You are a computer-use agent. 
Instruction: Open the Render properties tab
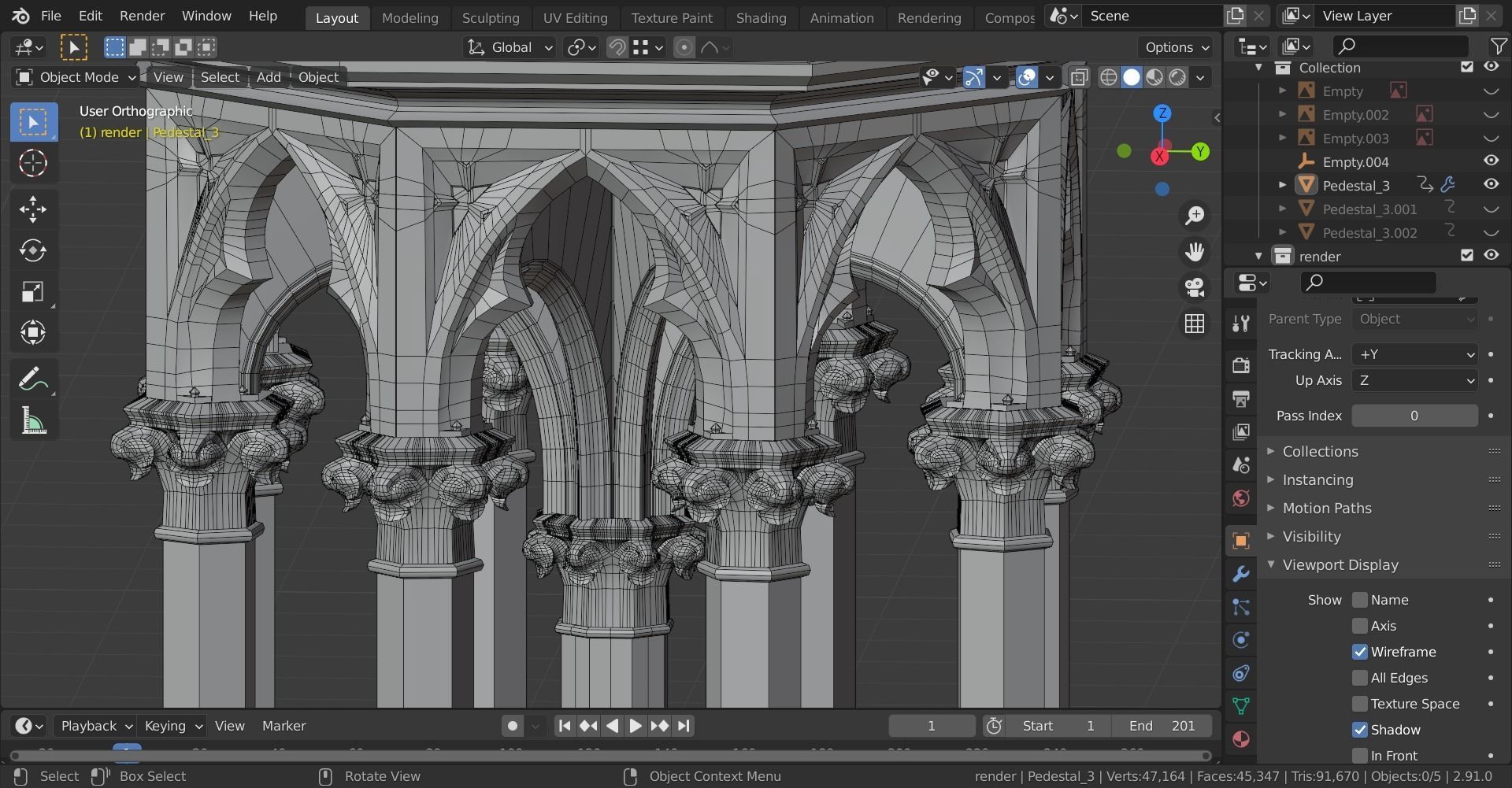click(1241, 365)
